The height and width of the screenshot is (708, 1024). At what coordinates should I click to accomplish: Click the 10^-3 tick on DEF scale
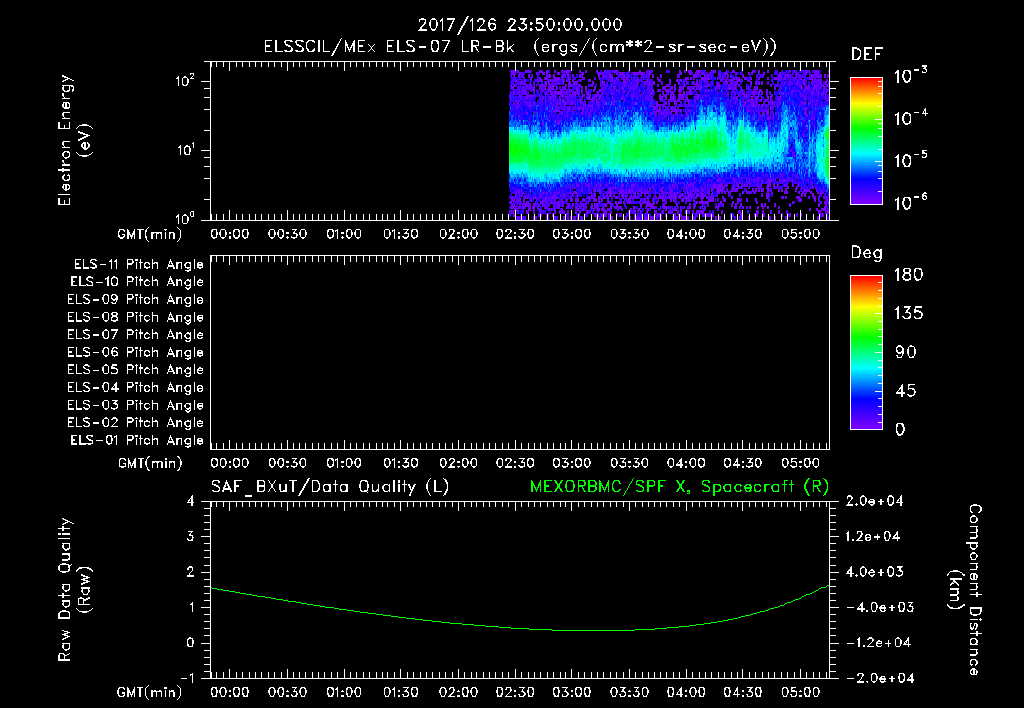[910, 76]
